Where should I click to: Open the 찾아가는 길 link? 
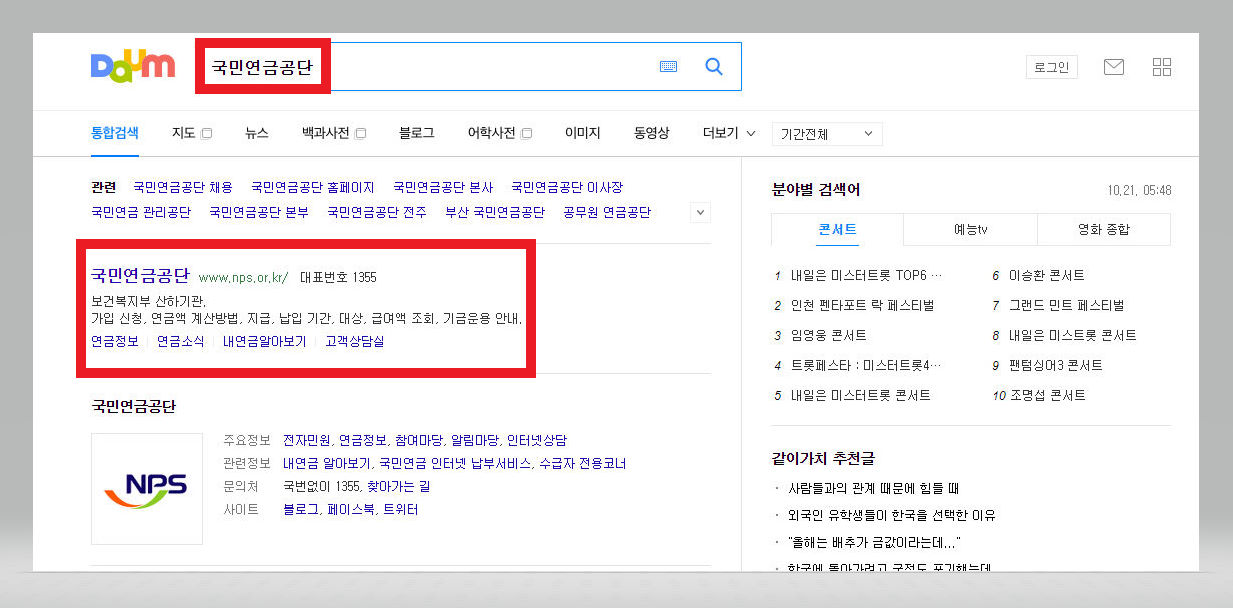[398, 486]
